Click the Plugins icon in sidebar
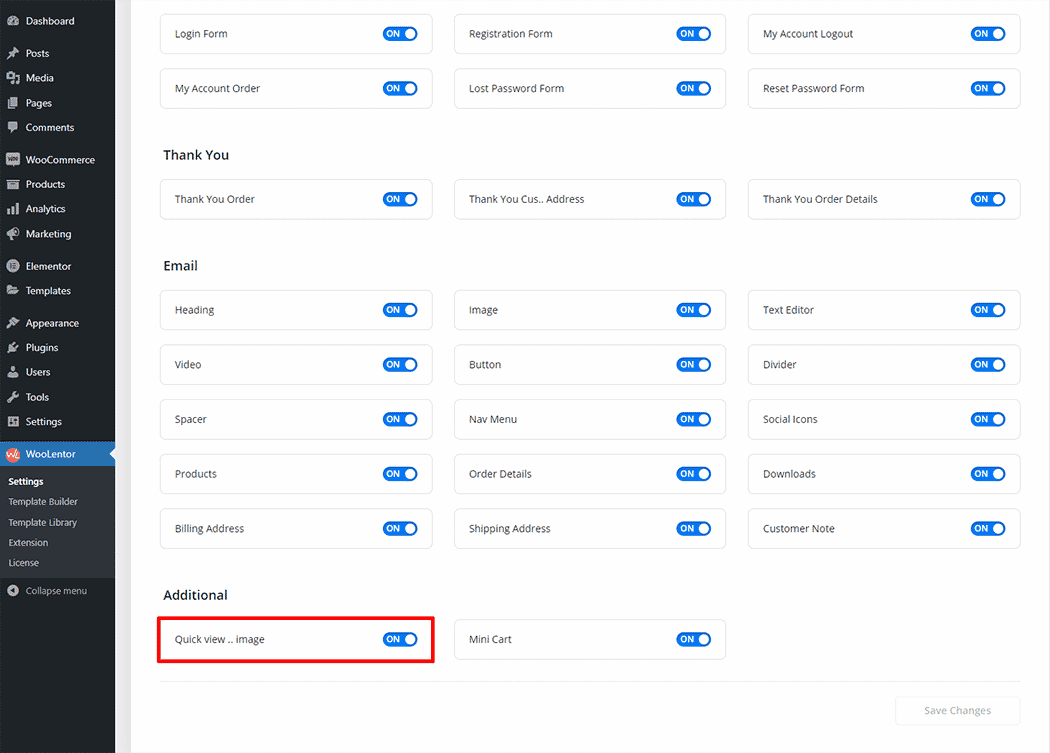The height and width of the screenshot is (753, 1050). [13, 348]
